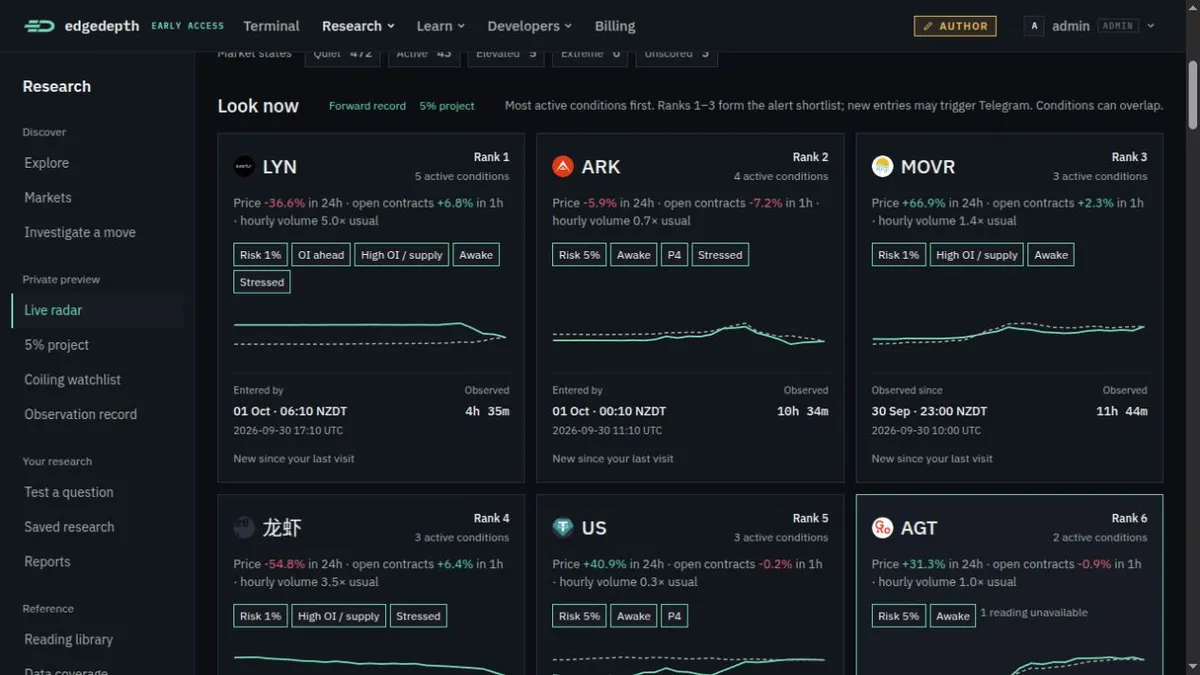Image resolution: width=1200 pixels, height=675 pixels.
Task: Click the AUTHOR button
Action: pos(955,26)
